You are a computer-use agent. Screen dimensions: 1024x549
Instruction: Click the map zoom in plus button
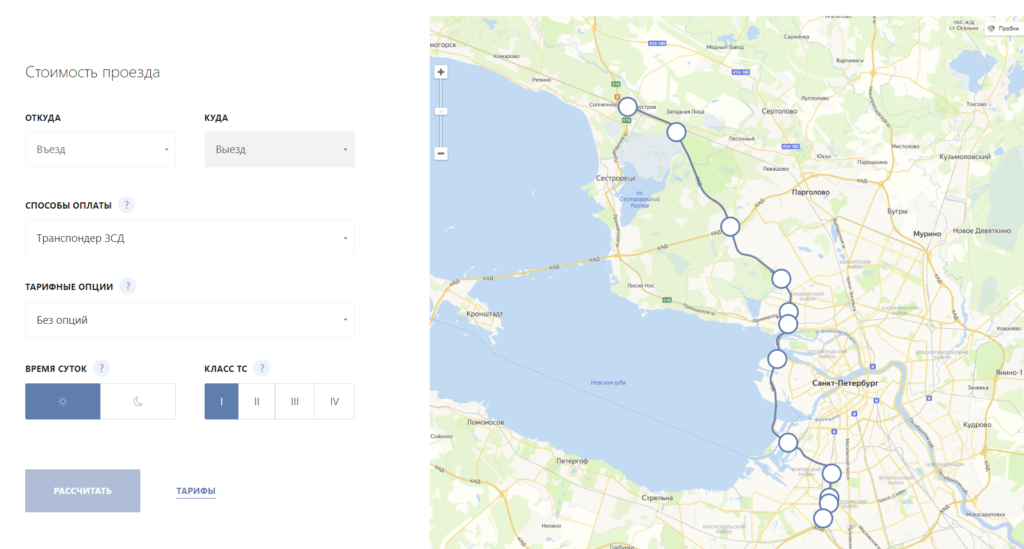tap(441, 72)
